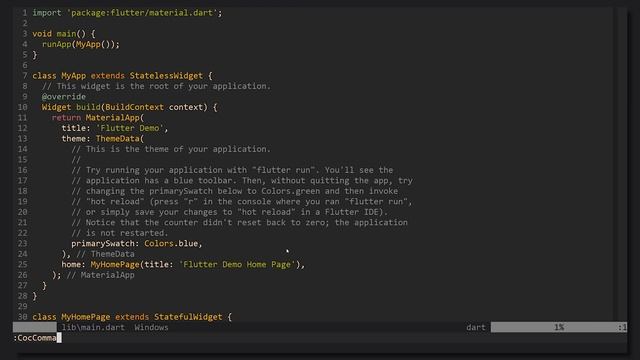Click comment line starting 'Try running your application'
Screen dimensions: 640x360
(x=232, y=170)
